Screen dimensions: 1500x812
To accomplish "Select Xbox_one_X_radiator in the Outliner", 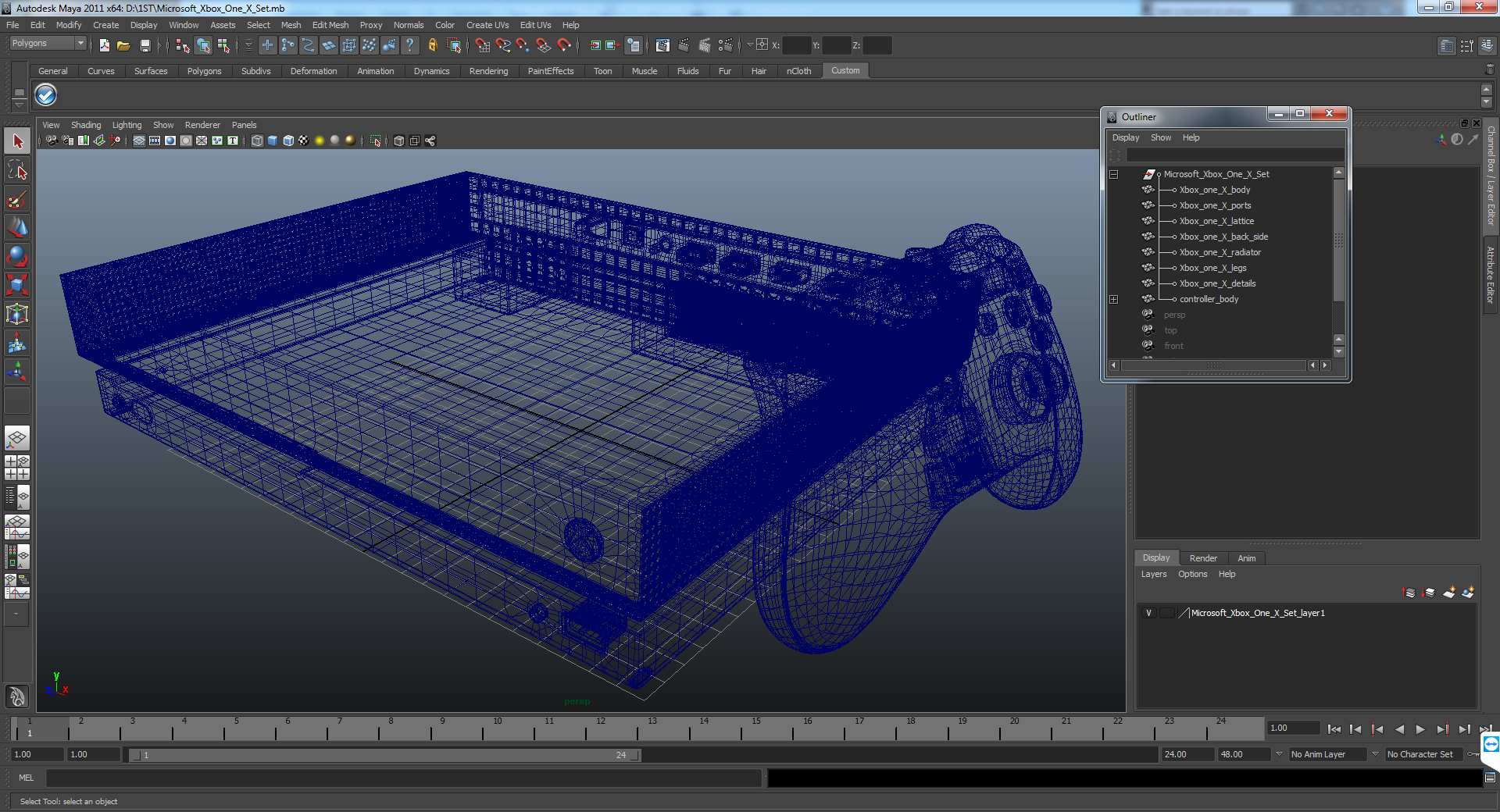I will click(1220, 252).
